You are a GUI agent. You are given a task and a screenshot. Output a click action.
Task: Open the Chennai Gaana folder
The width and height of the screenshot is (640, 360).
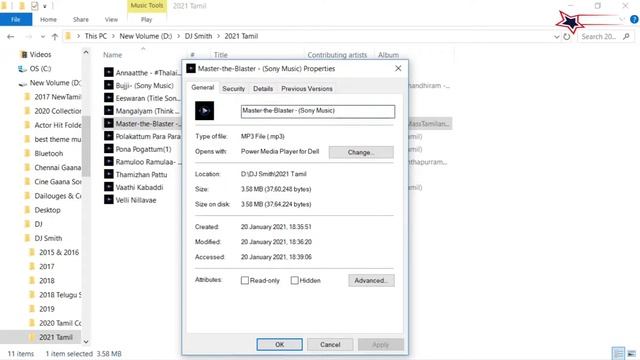(57, 167)
